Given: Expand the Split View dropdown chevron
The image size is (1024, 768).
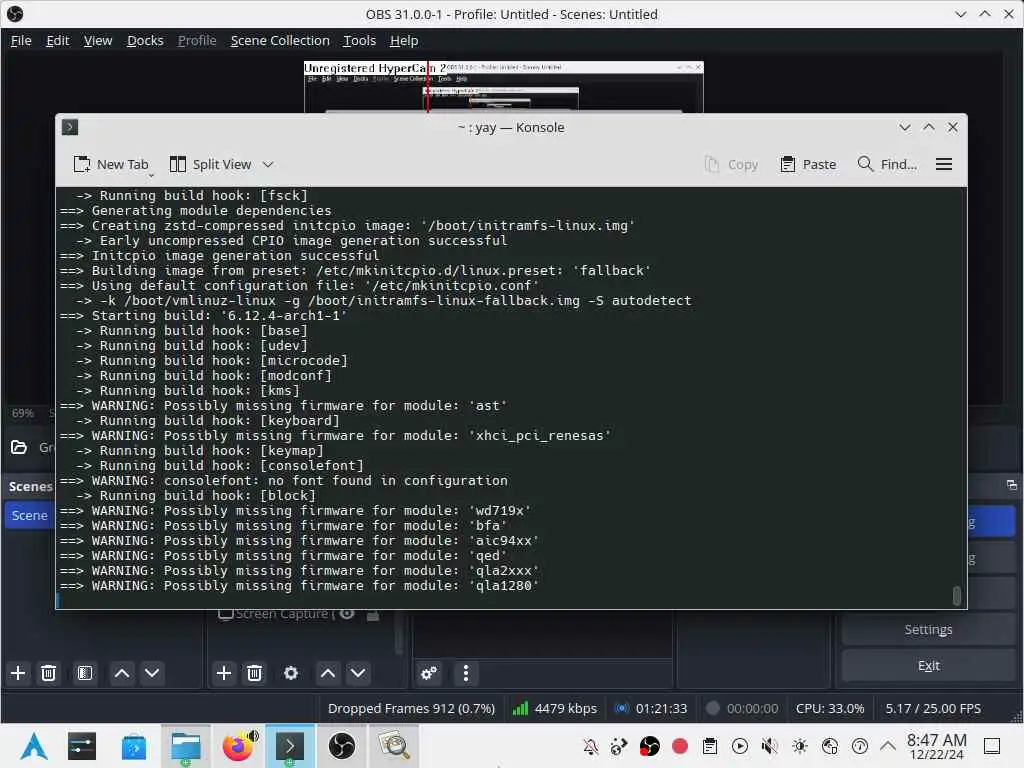Looking at the screenshot, I should [268, 165].
